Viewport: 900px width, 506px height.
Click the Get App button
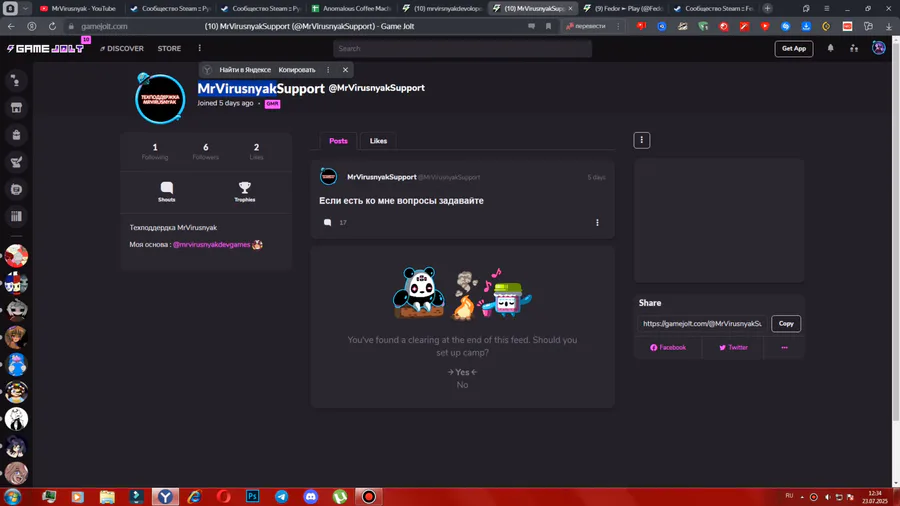pyautogui.click(x=794, y=49)
